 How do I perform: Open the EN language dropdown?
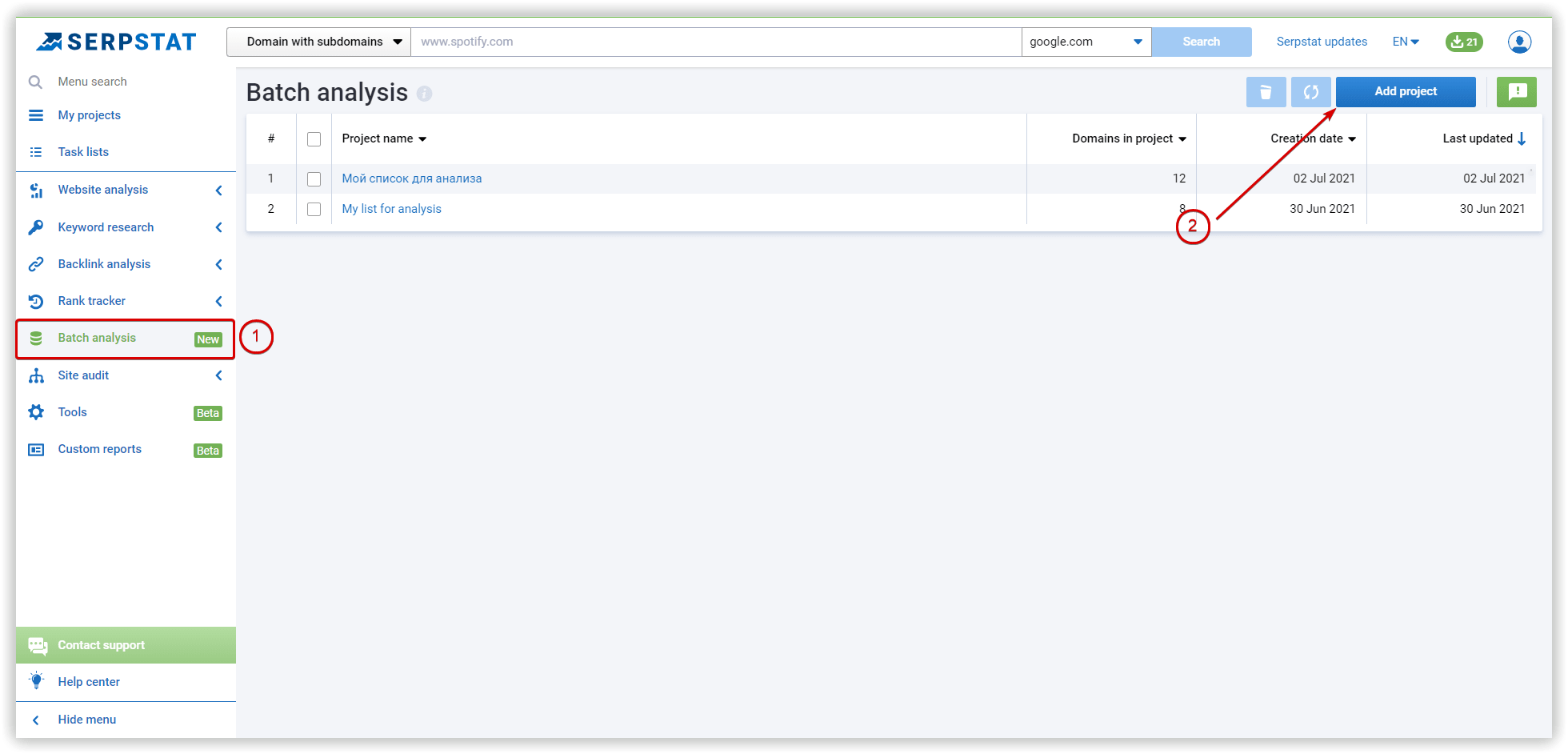point(1406,42)
